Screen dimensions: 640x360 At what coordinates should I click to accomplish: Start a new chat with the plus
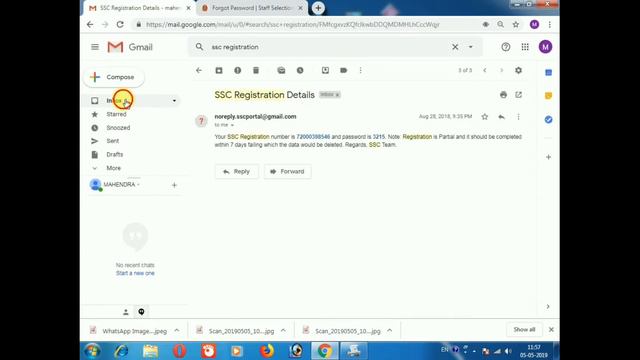coord(174,185)
